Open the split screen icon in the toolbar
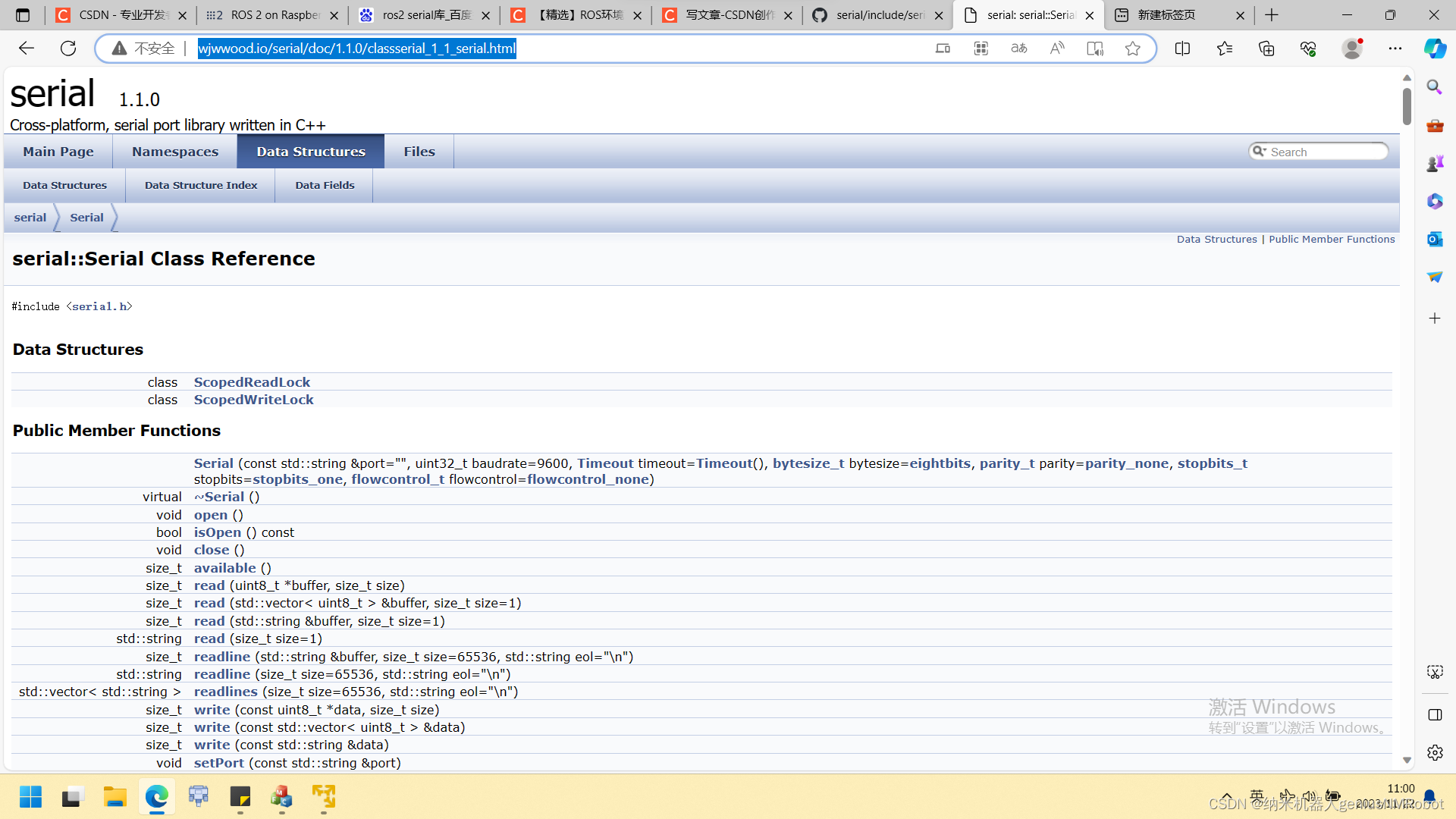The height and width of the screenshot is (819, 1456). (x=1182, y=49)
